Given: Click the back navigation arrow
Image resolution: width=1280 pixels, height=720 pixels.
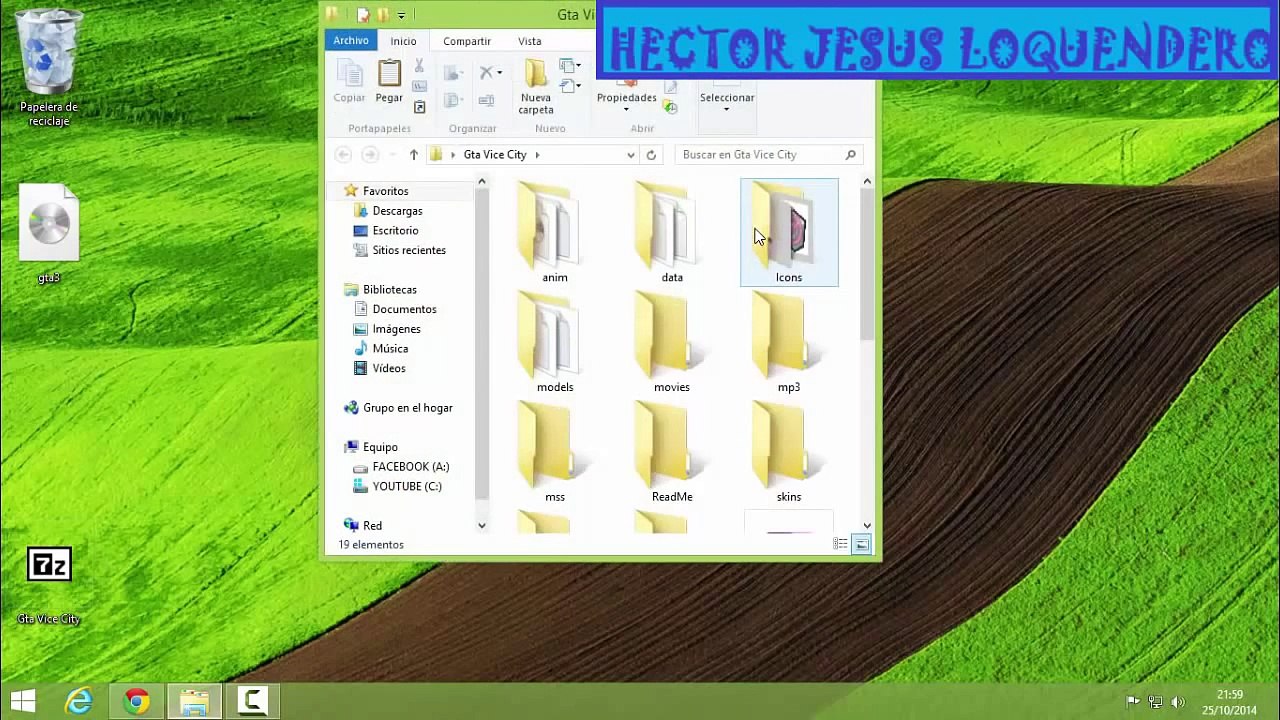Looking at the screenshot, I should 343,155.
